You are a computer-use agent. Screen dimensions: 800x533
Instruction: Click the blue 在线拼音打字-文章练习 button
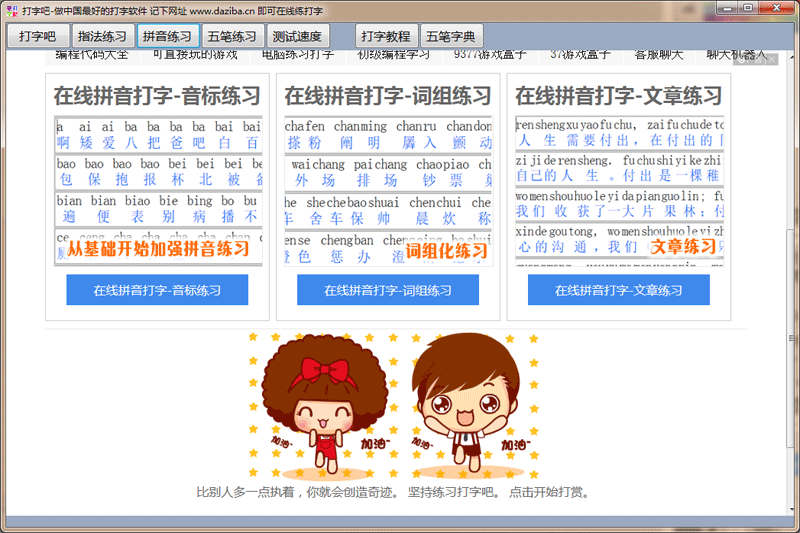tap(618, 290)
